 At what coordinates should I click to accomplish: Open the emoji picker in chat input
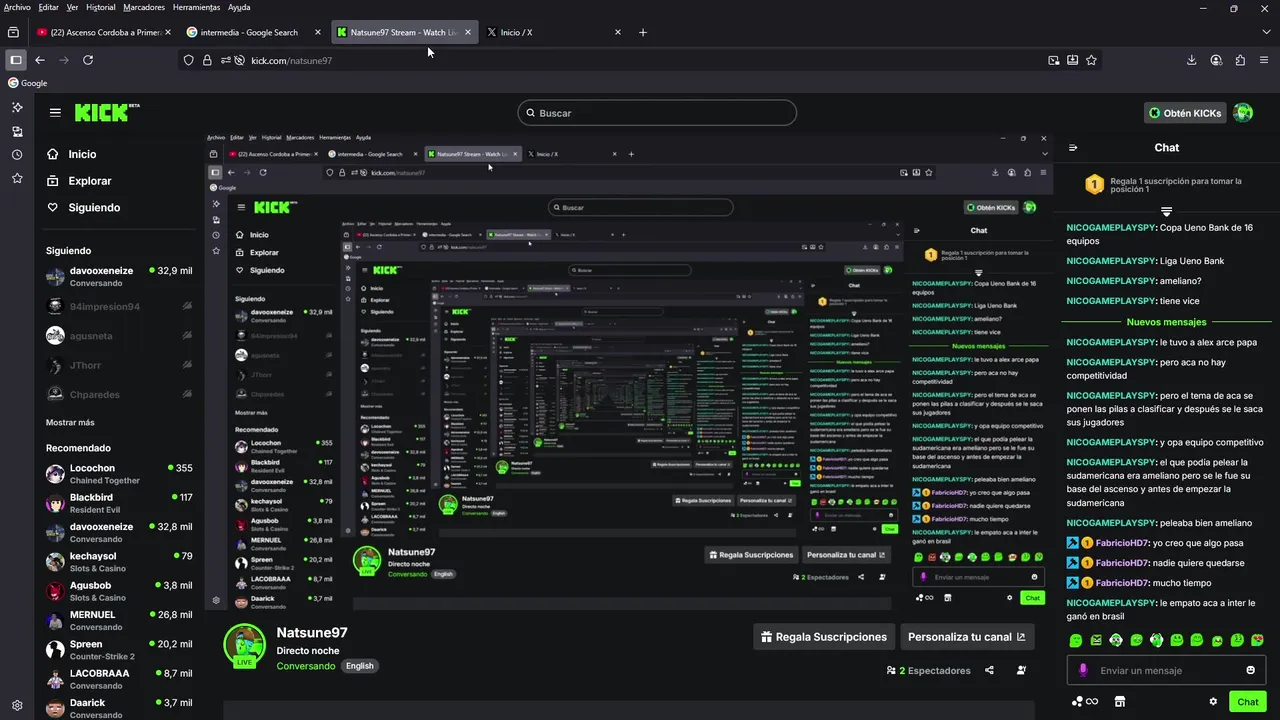click(x=1250, y=670)
